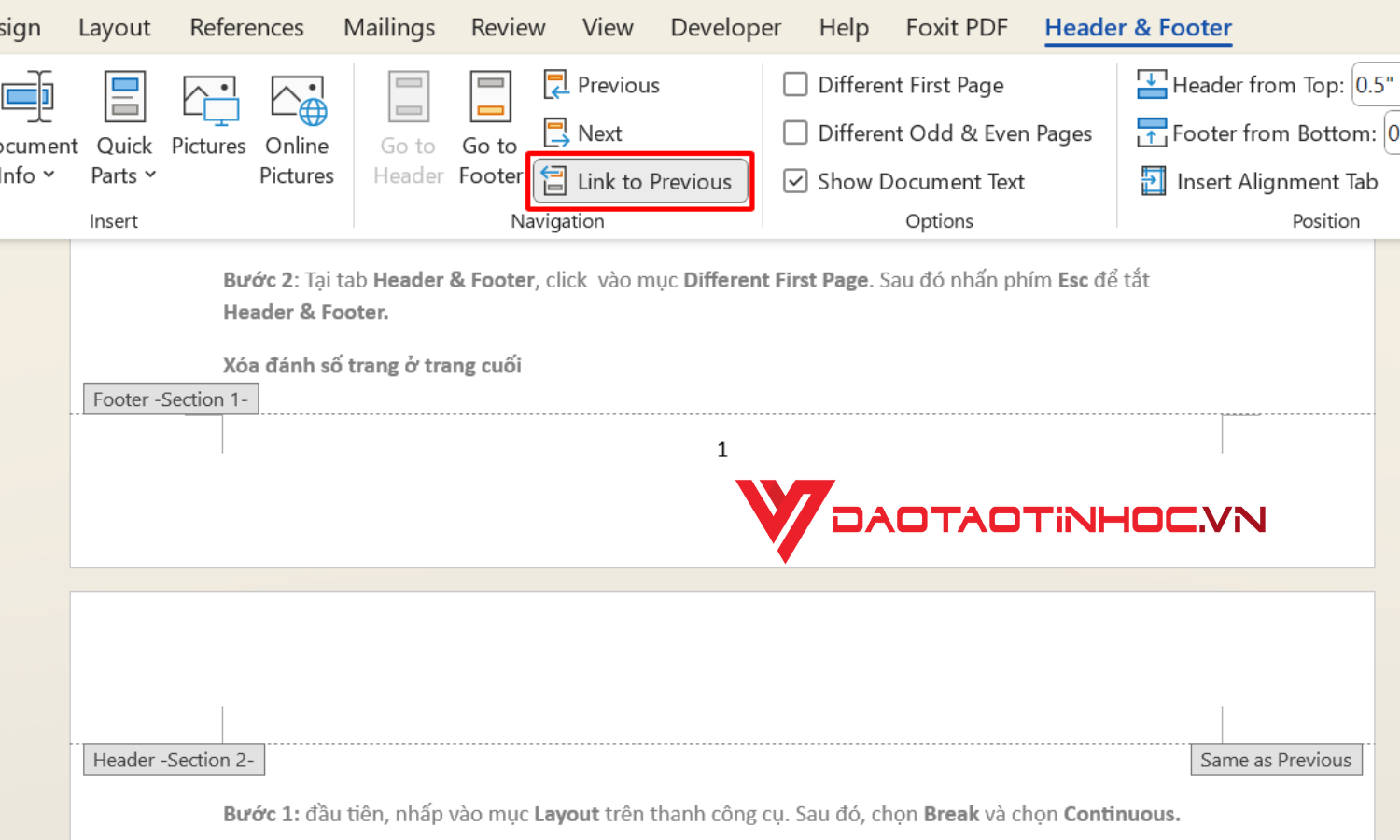This screenshot has height=840, width=1400.
Task: Click the page number 1 in footer
Action: (x=721, y=449)
